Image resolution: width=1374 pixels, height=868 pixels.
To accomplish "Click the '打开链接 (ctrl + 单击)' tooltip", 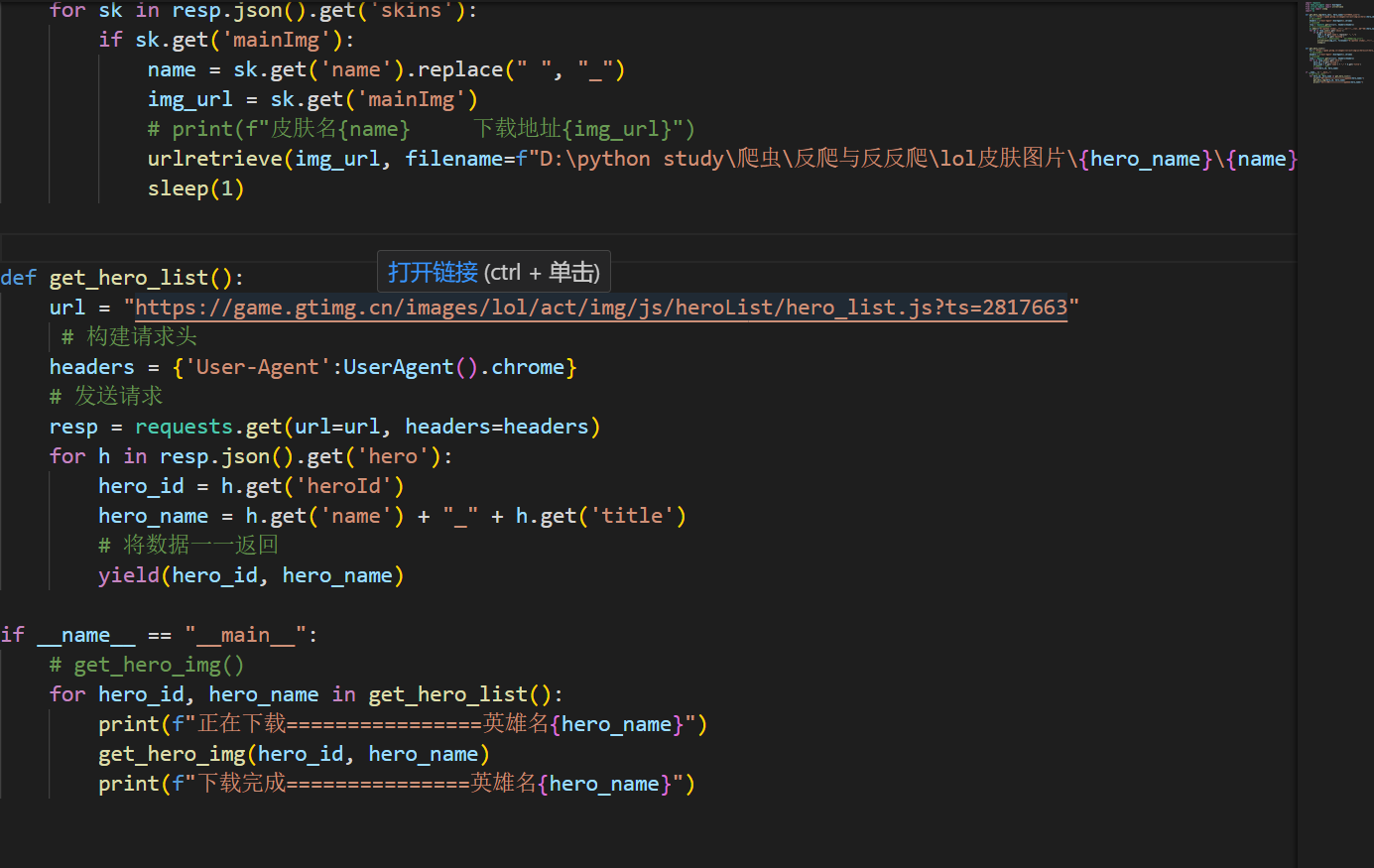I will coord(494,272).
